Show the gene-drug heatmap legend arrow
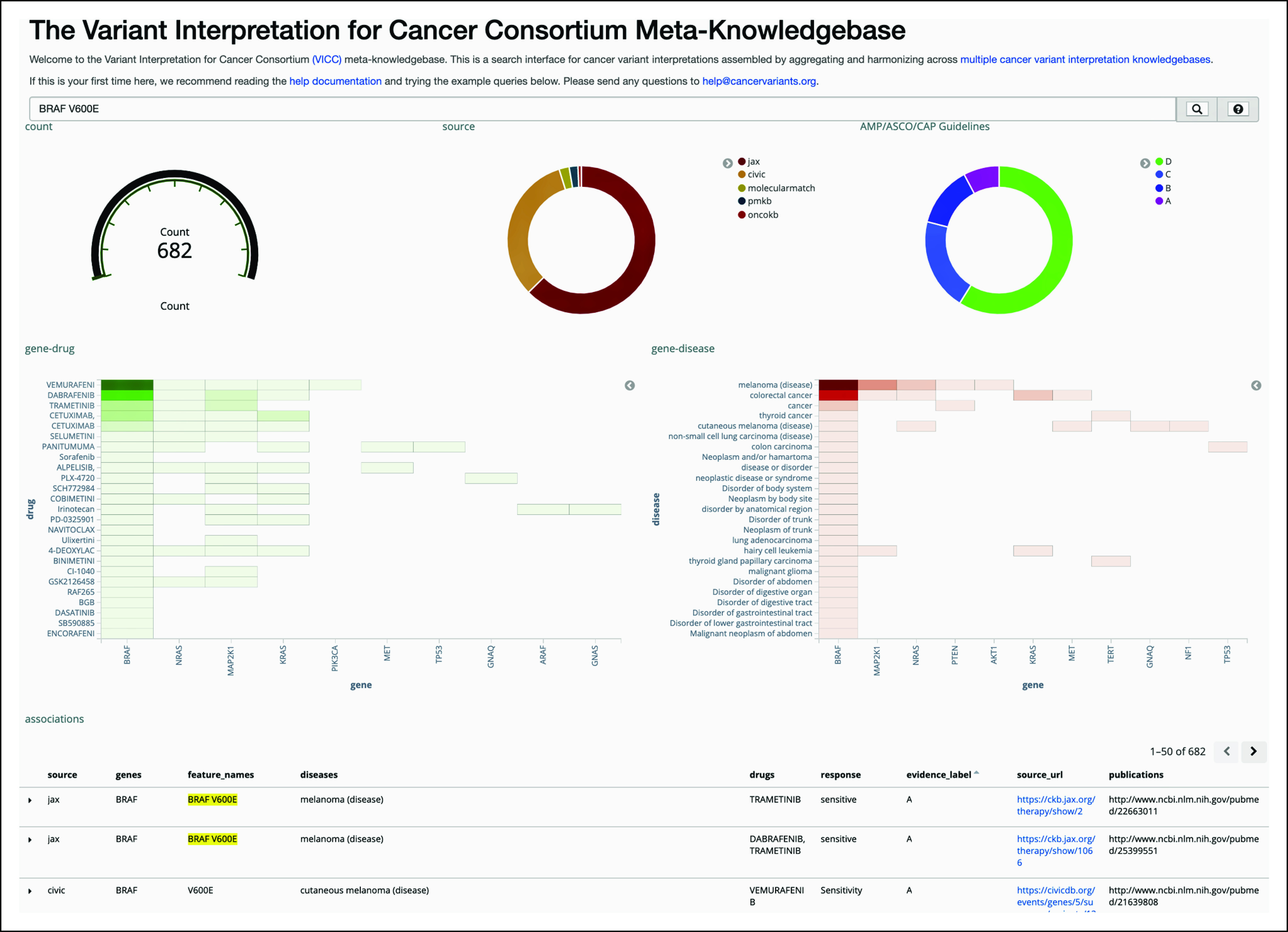1288x932 pixels. click(x=630, y=386)
